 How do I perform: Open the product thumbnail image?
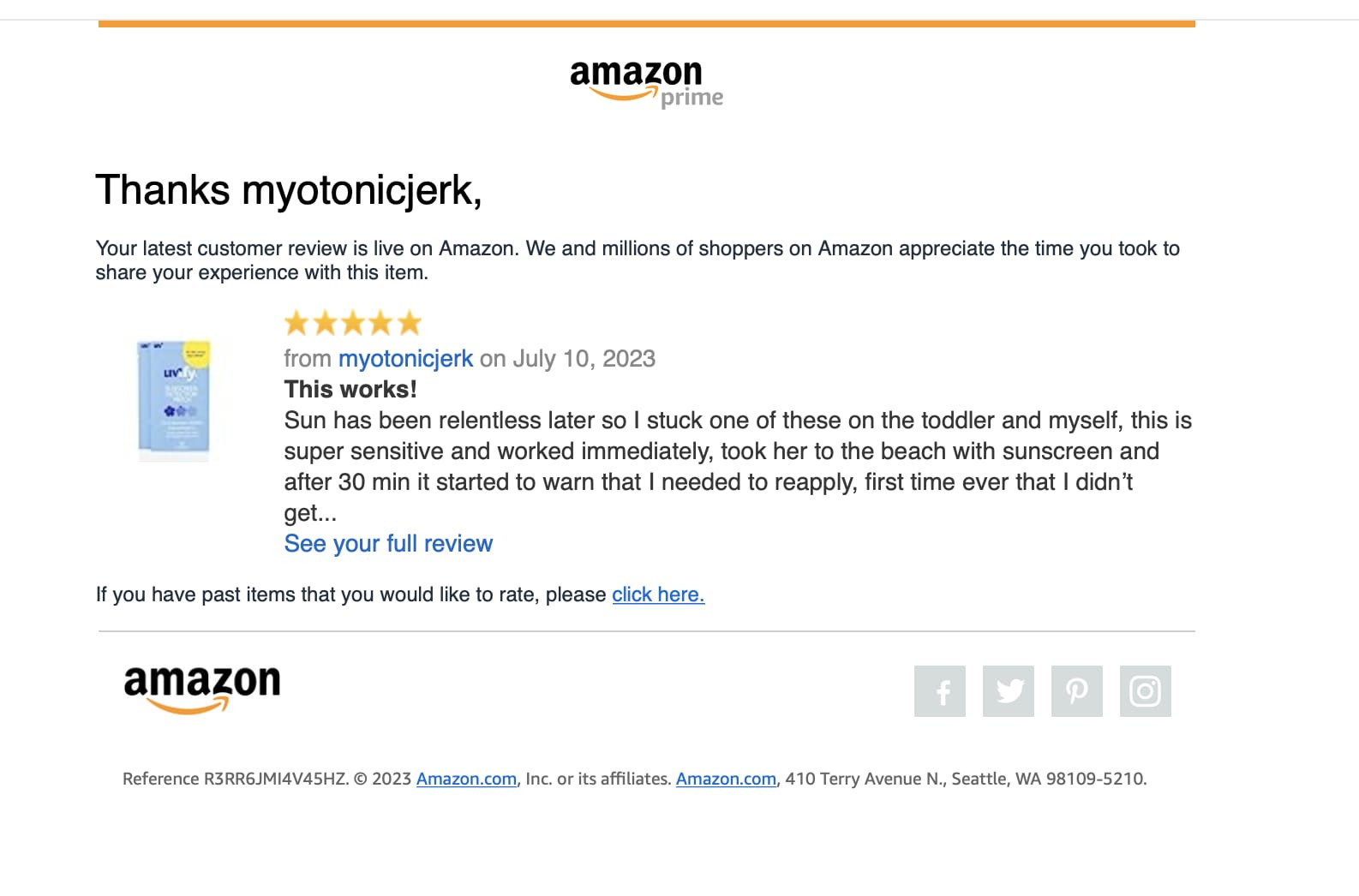tap(174, 401)
